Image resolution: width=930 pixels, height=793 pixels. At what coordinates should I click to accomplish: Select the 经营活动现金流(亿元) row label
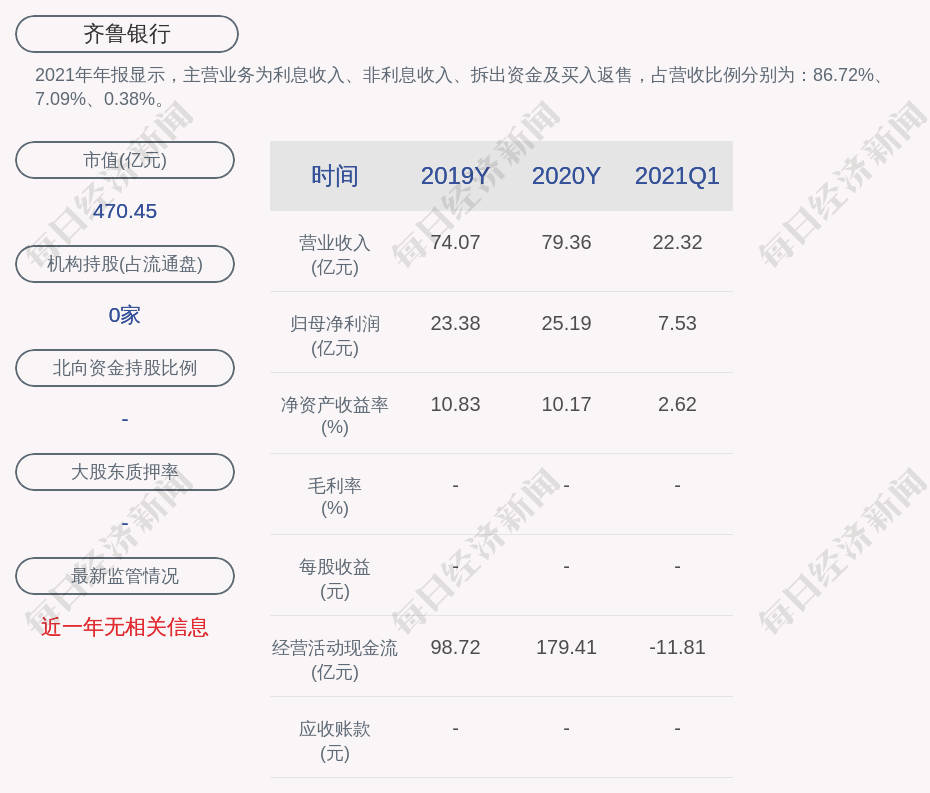pyautogui.click(x=335, y=660)
